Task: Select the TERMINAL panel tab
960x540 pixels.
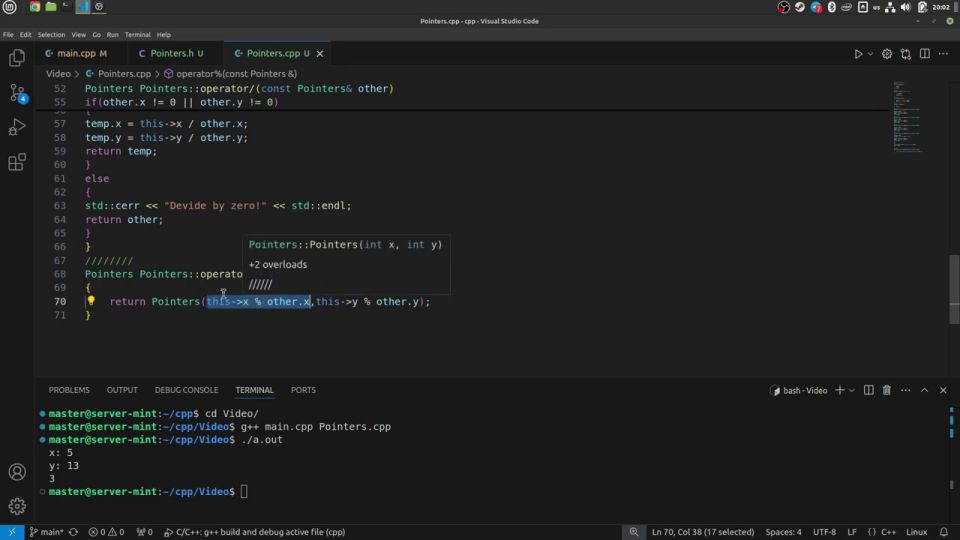Action: 255,390
